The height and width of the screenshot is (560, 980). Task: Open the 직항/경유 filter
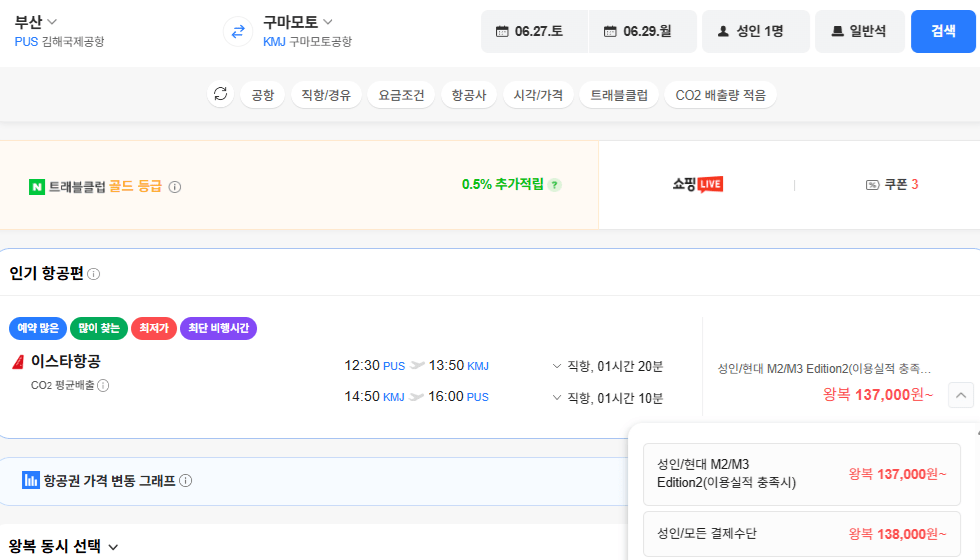click(326, 95)
